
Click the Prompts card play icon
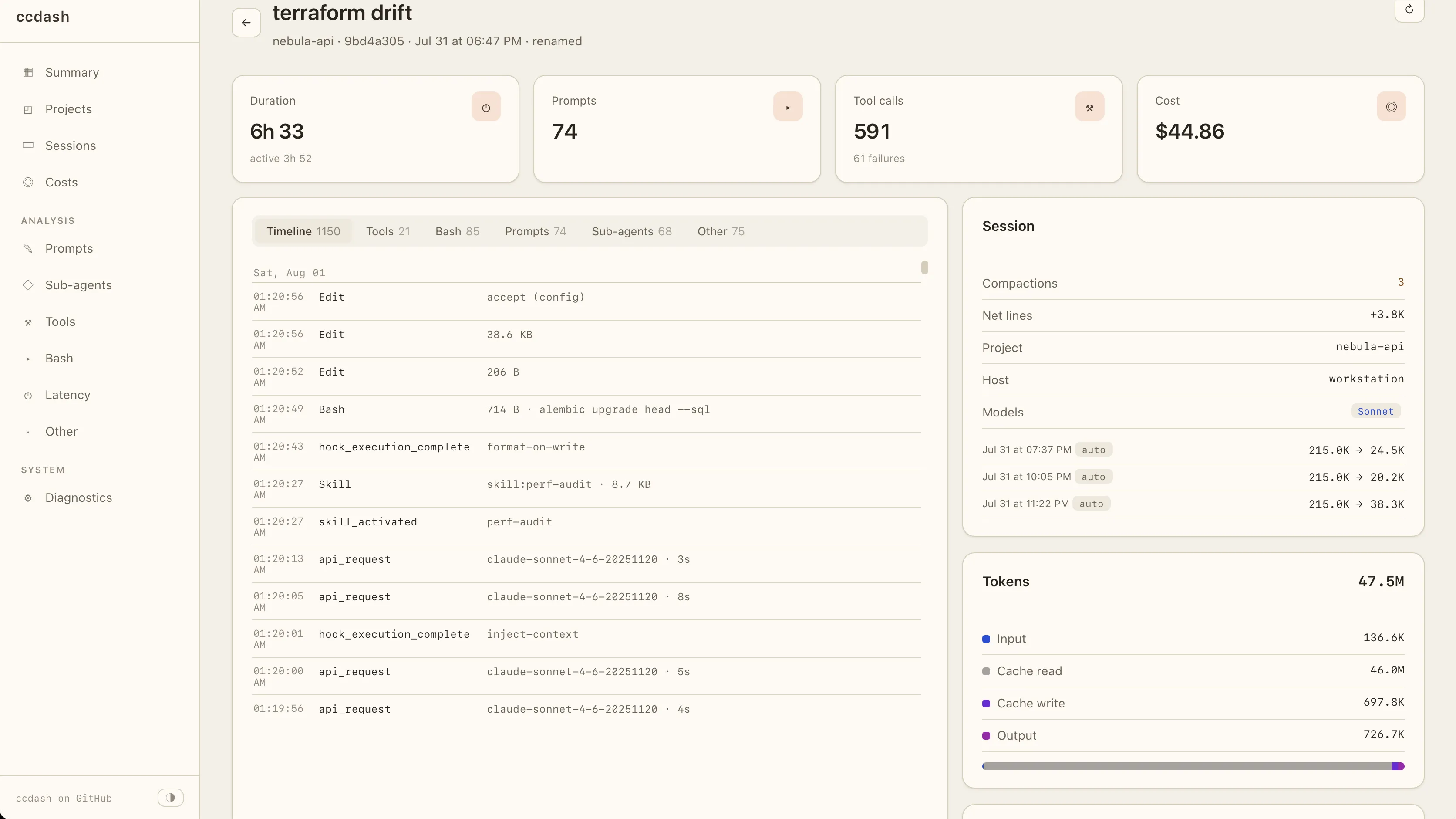point(788,107)
